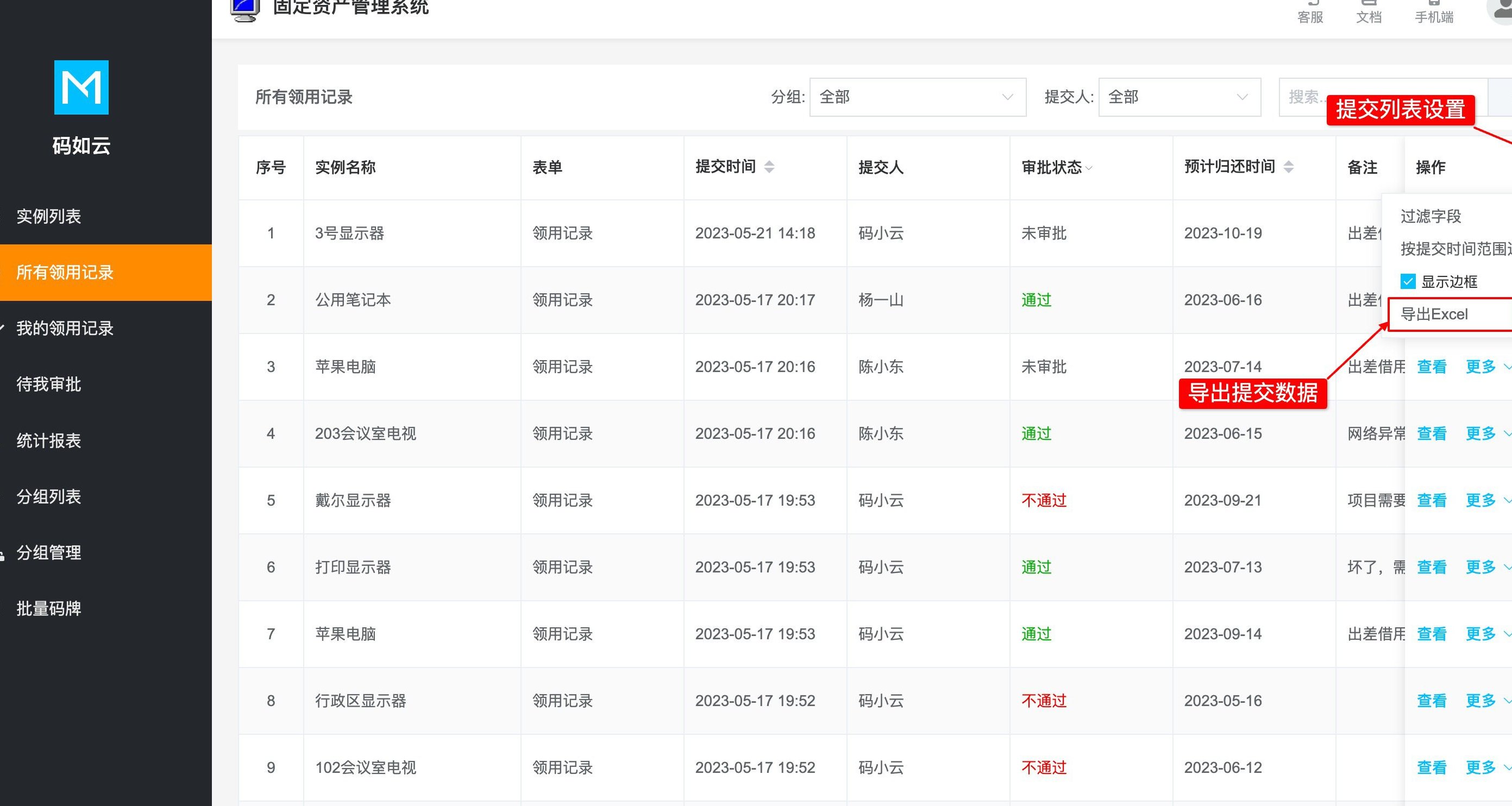Viewport: 1512px width, 806px height.
Task: Click the 不通过 status of 戴尔显示器
Action: [1044, 500]
